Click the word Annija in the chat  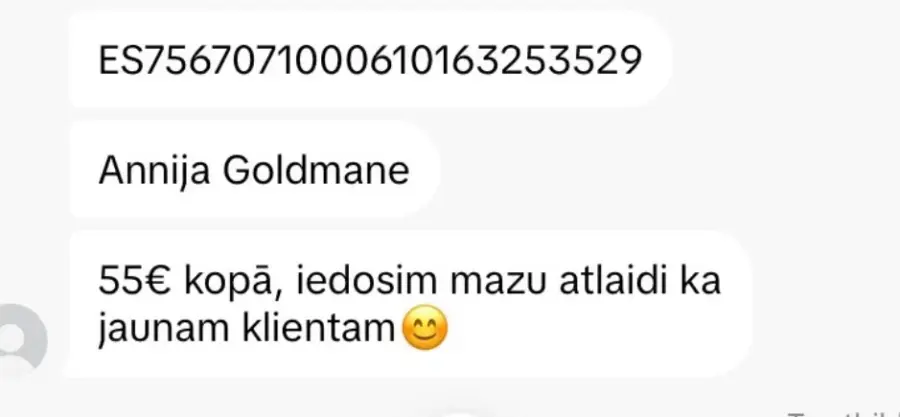coord(154,171)
